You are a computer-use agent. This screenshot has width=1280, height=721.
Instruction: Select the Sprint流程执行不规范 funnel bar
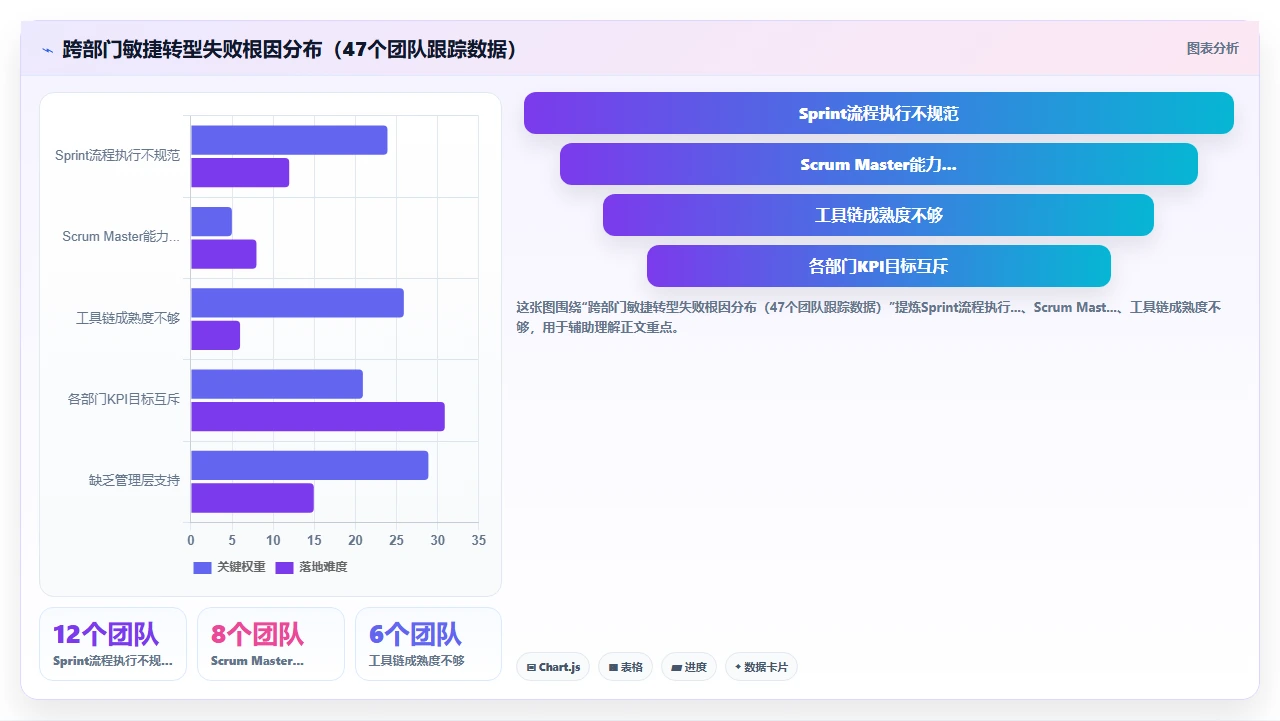click(x=878, y=113)
